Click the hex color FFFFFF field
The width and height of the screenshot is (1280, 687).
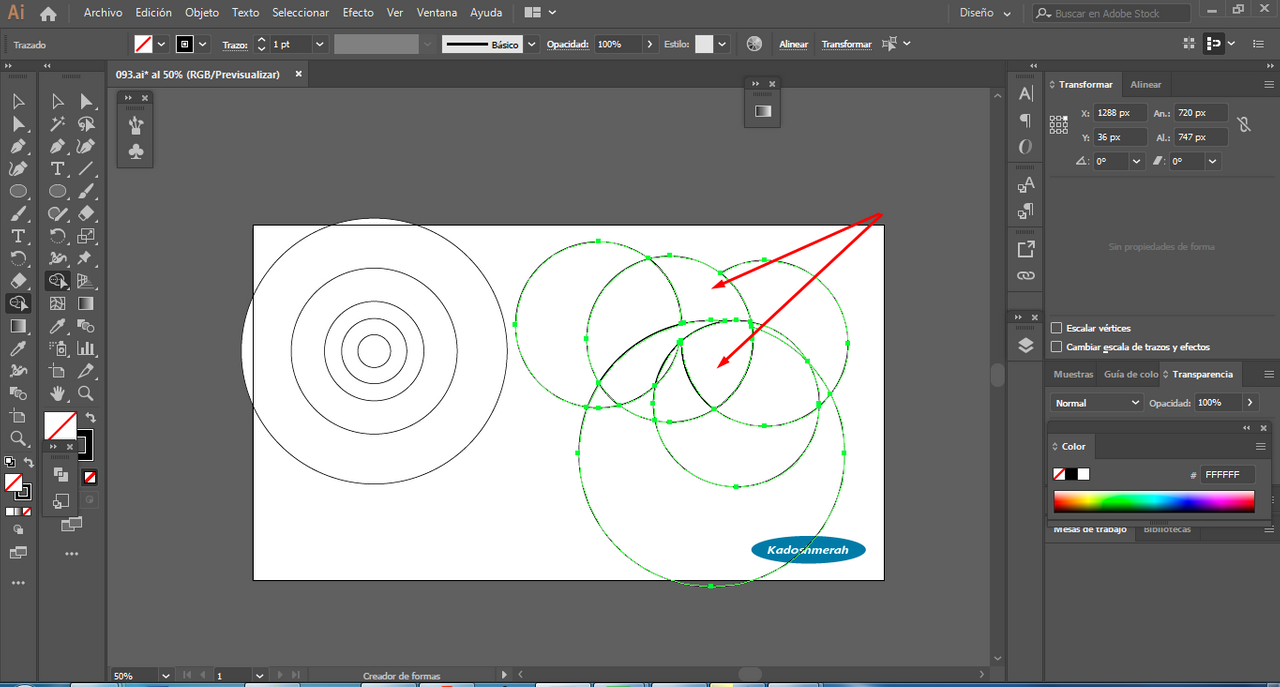tap(1227, 475)
